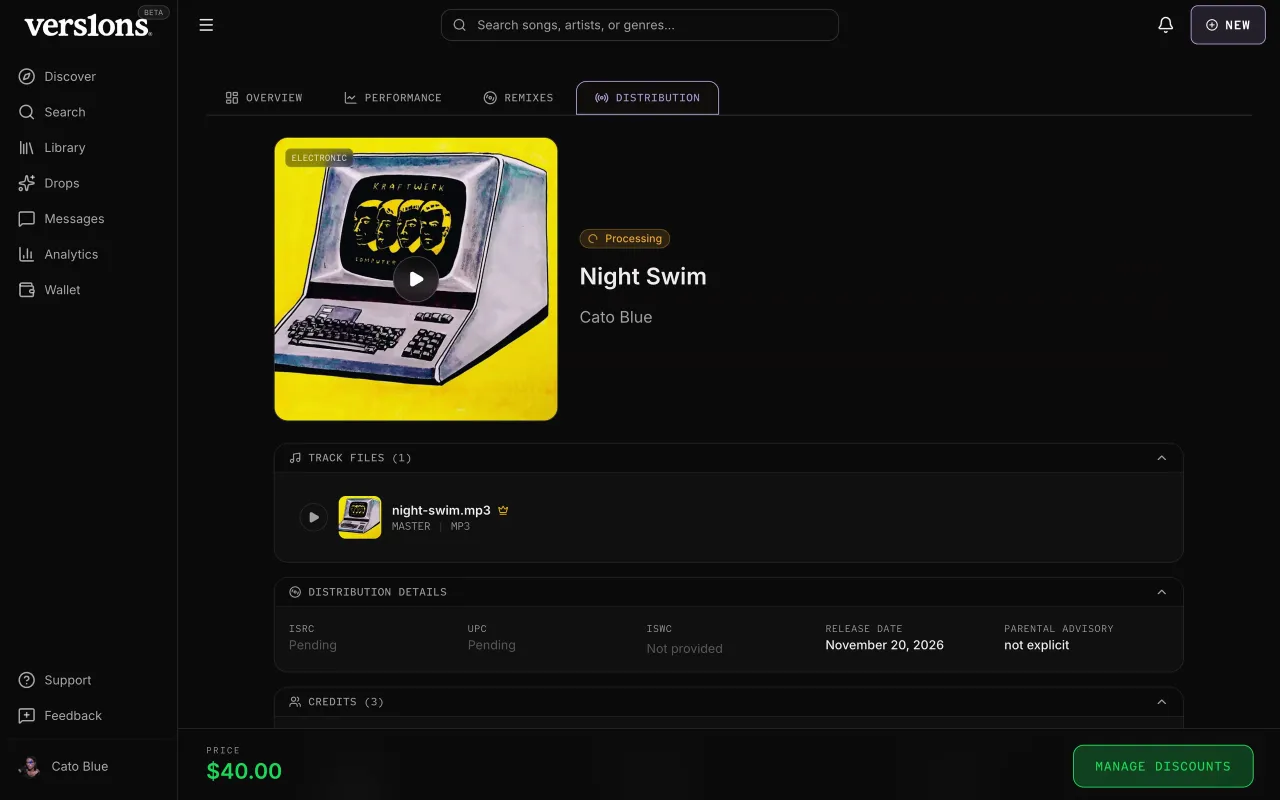Image resolution: width=1280 pixels, height=800 pixels.
Task: Switch to the Performance tab
Action: click(x=393, y=98)
